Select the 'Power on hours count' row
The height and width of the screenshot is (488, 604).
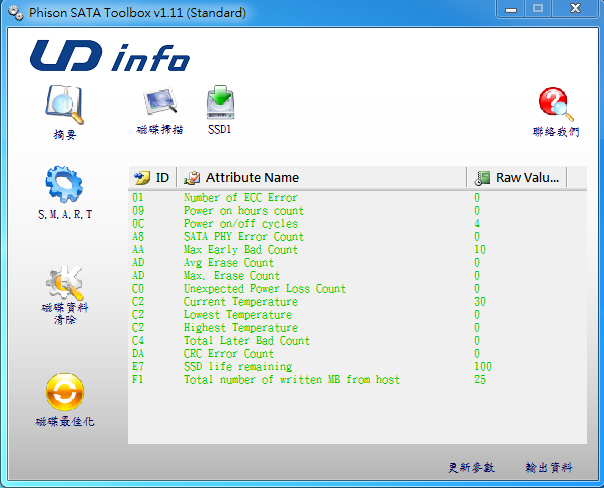pyautogui.click(x=357, y=211)
